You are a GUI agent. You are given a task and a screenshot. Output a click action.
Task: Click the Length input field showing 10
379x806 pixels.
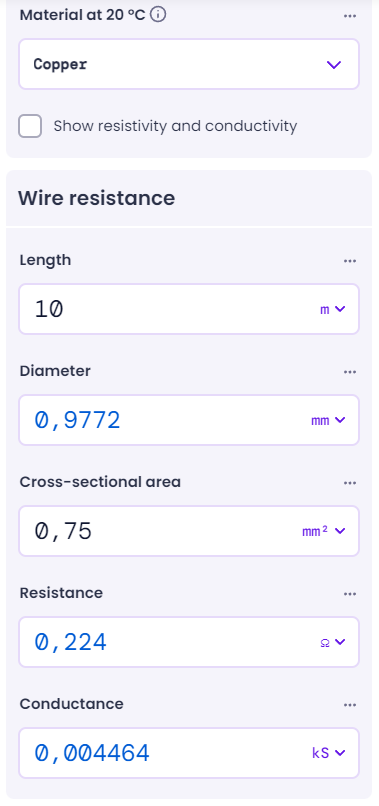tap(167, 309)
